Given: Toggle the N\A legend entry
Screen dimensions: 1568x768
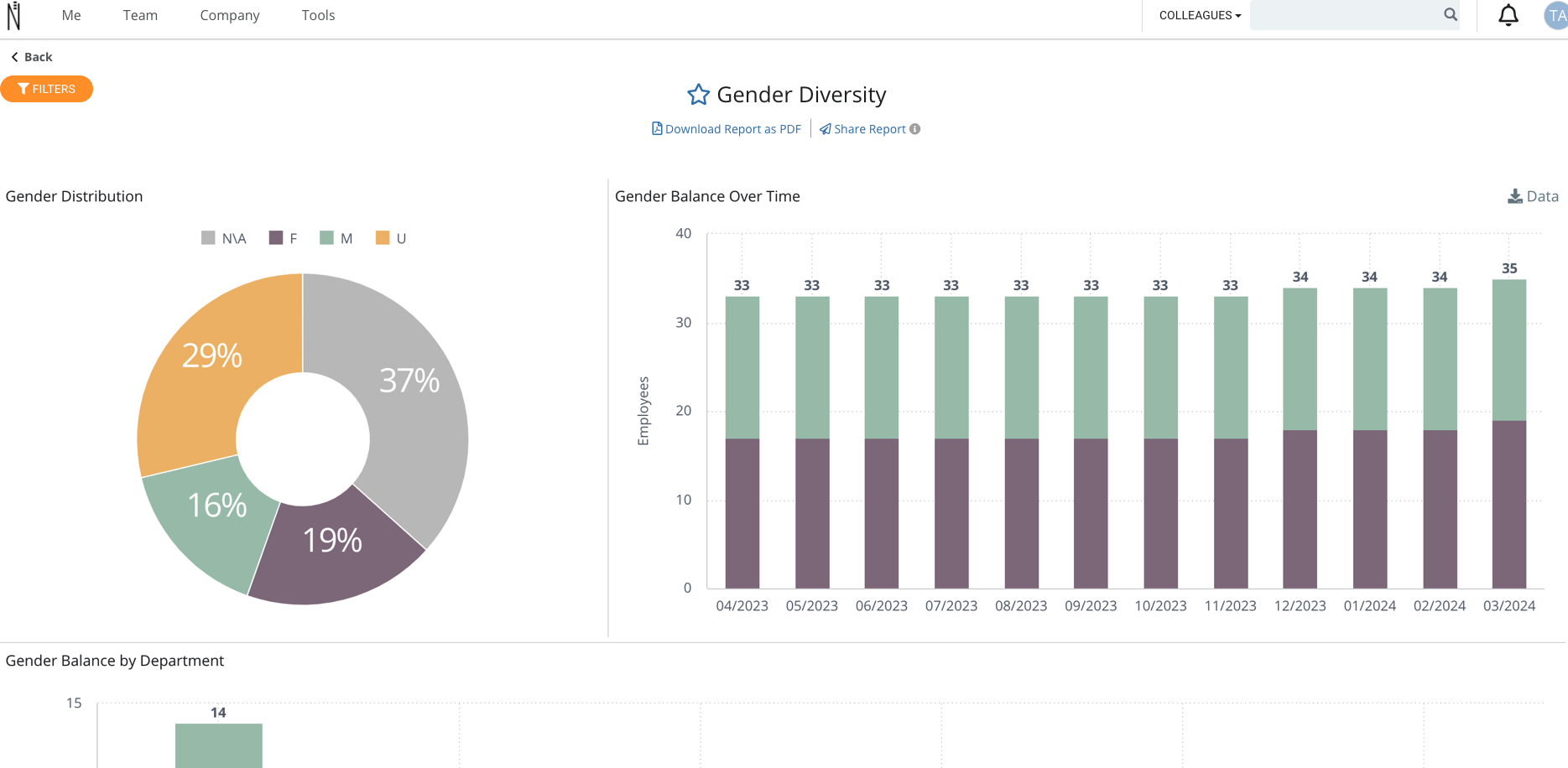Looking at the screenshot, I should [x=224, y=238].
